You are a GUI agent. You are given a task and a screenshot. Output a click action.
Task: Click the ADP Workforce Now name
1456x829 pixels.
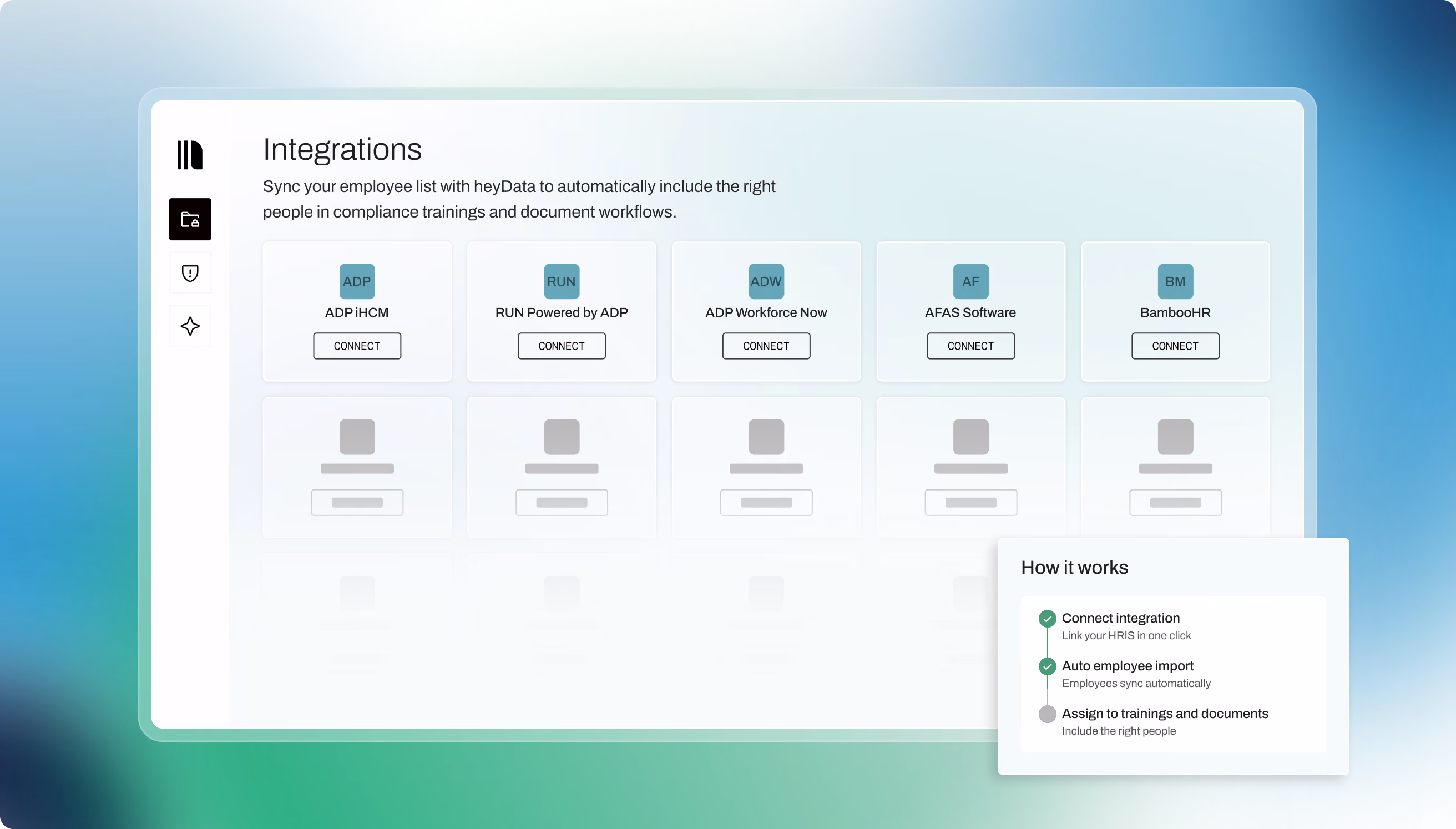click(x=766, y=312)
